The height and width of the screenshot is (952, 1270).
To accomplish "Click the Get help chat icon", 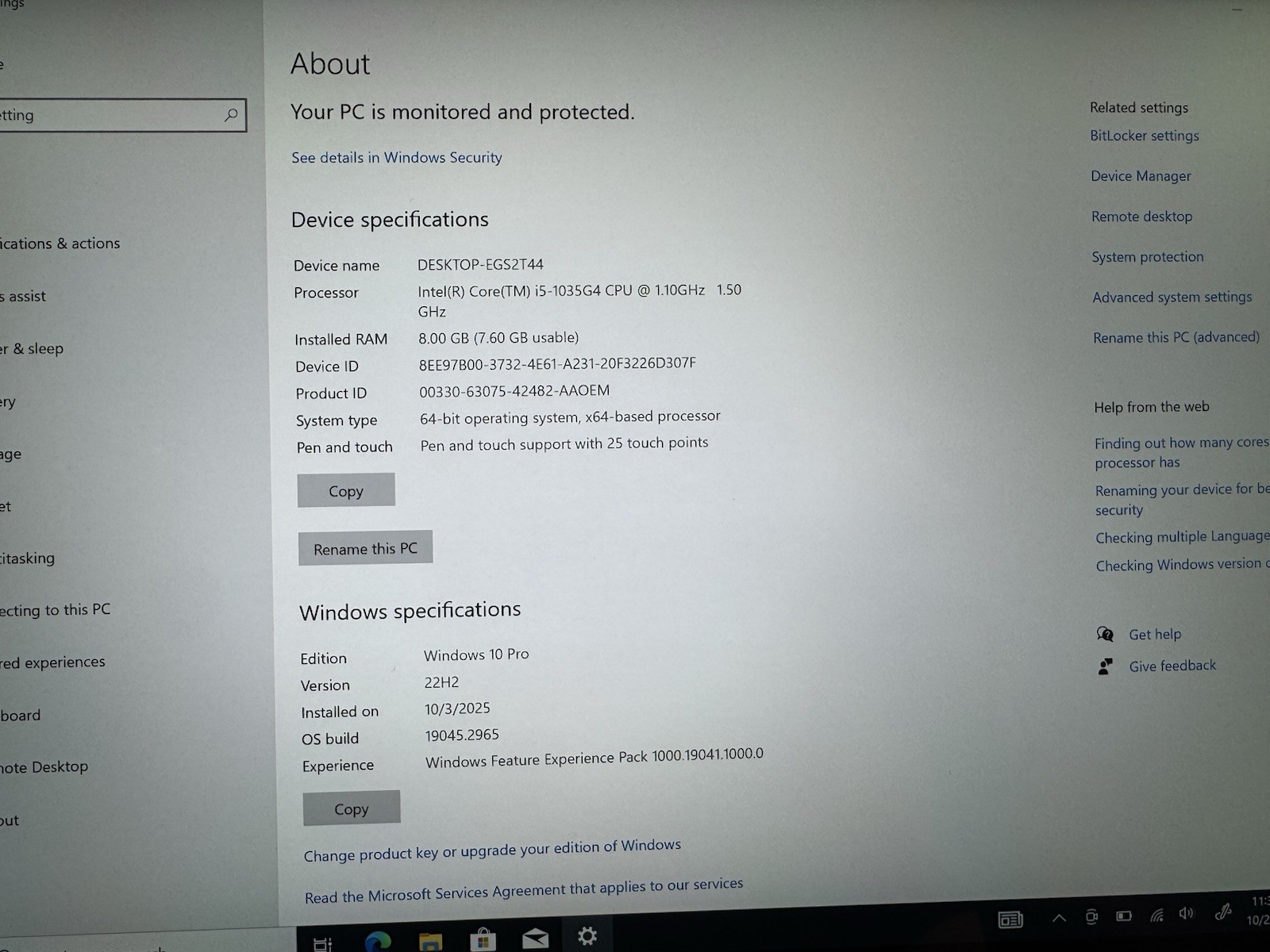I will pos(1105,634).
